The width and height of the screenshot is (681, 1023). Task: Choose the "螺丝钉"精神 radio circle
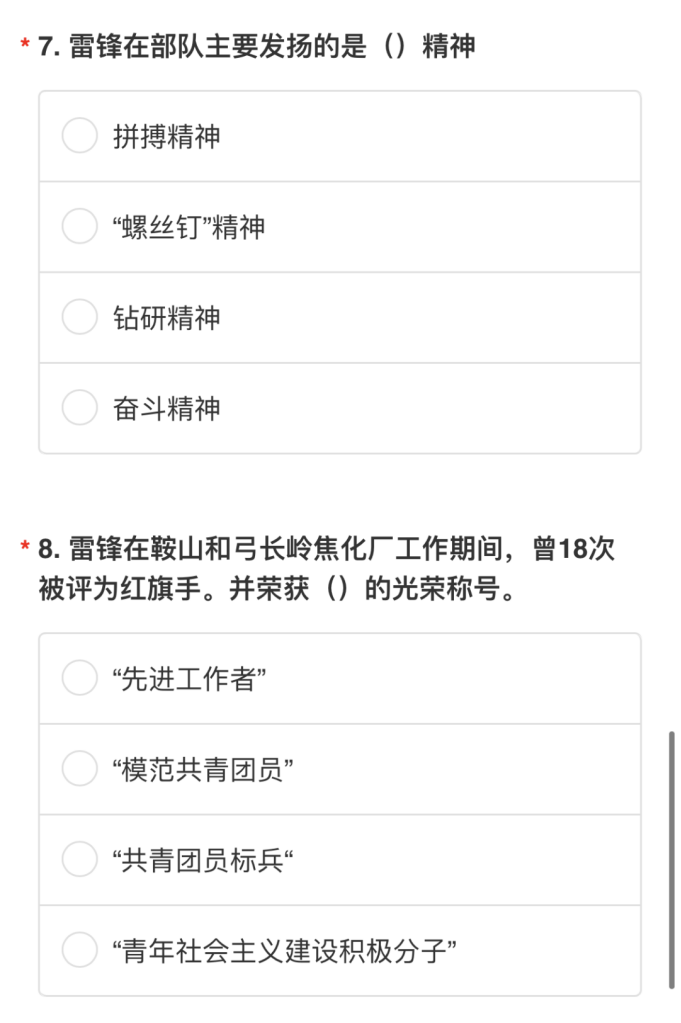pos(80,227)
